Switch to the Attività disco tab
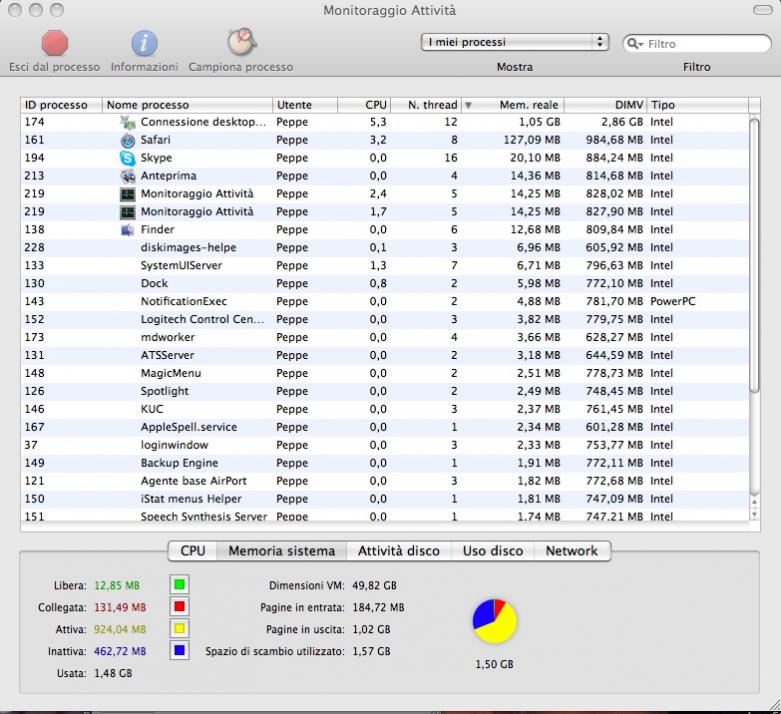 click(398, 551)
